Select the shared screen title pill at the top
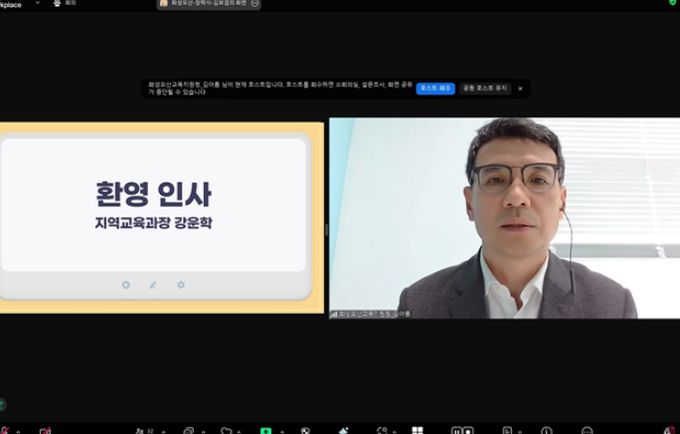Image resolution: width=680 pixels, height=434 pixels. [x=205, y=4]
